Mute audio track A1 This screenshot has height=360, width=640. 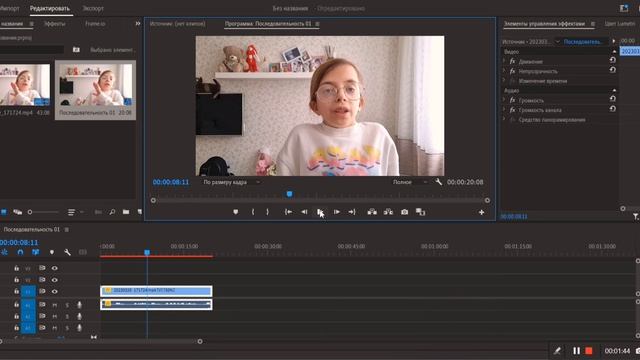tap(54, 305)
